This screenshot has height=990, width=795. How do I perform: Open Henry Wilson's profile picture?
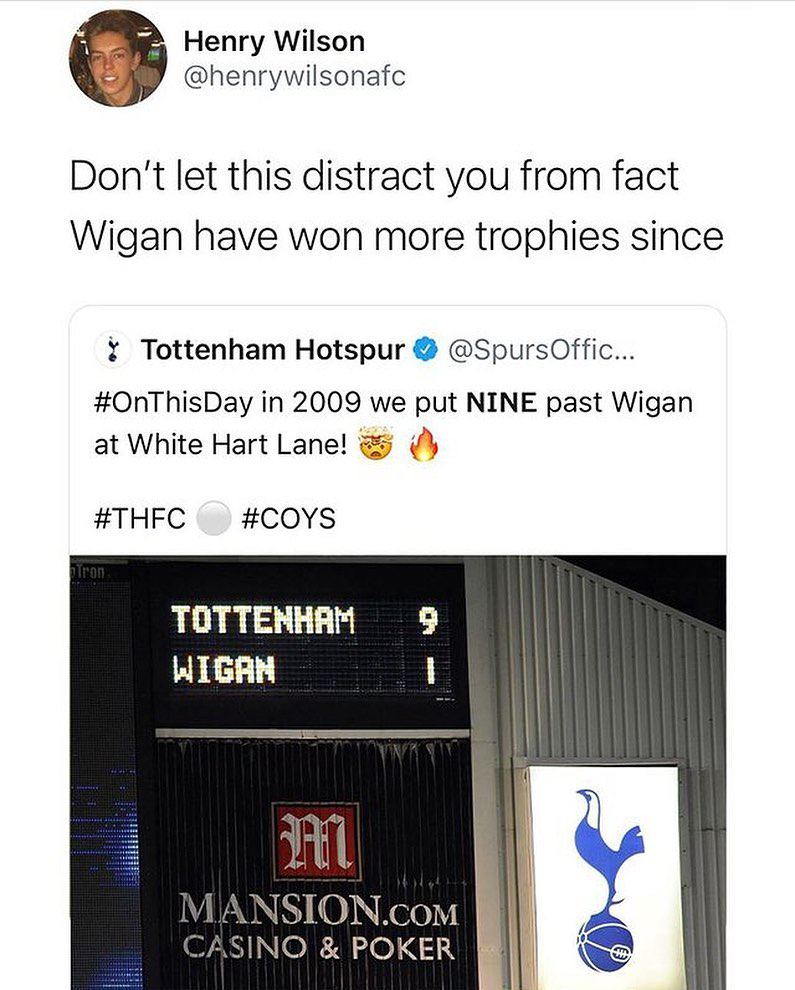(x=118, y=57)
